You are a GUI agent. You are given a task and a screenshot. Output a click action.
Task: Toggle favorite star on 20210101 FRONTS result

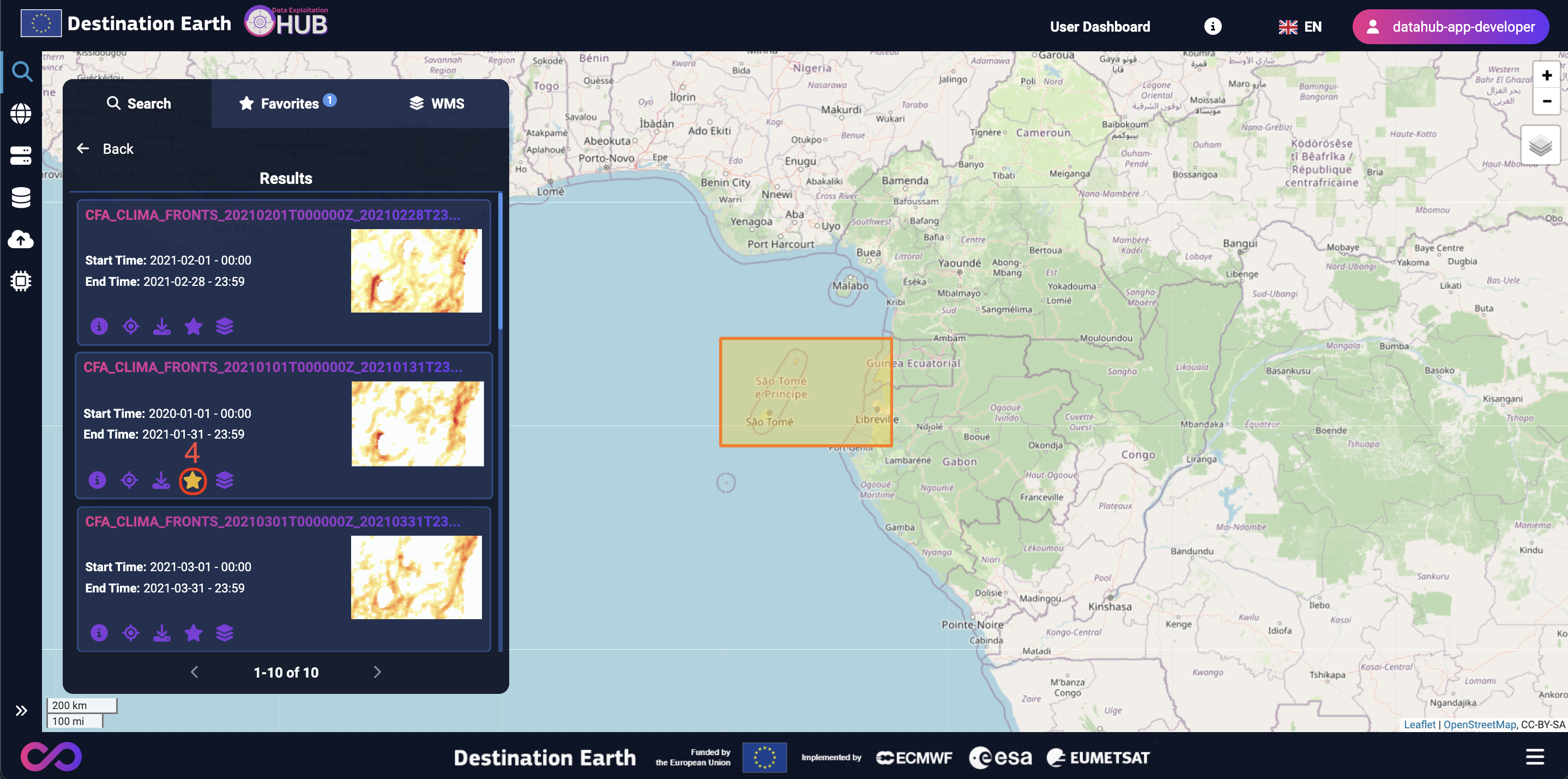tap(192, 481)
